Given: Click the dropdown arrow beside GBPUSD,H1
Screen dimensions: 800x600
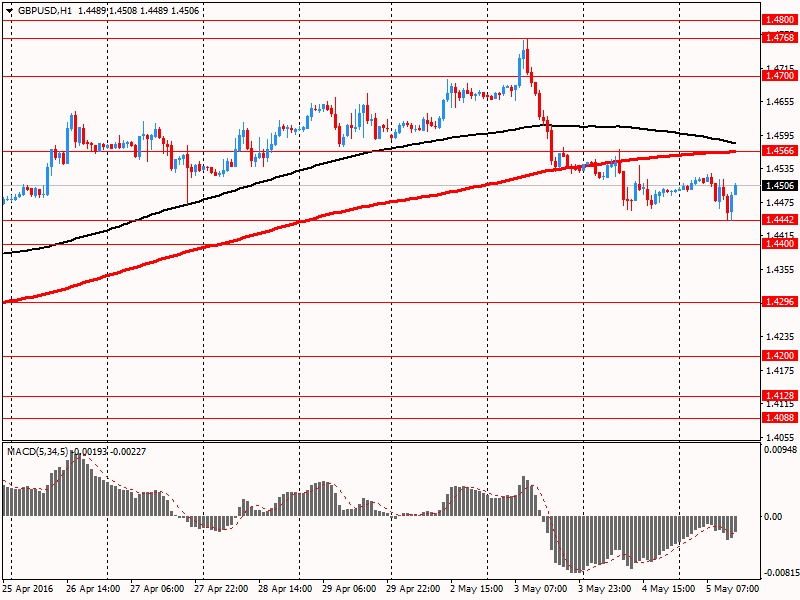Looking at the screenshot, I should click(9, 11).
